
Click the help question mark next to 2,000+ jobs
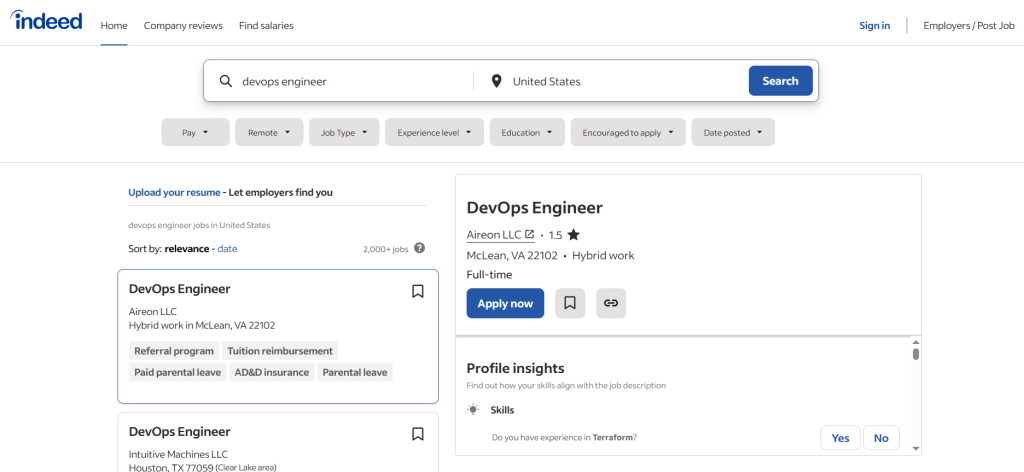click(420, 248)
